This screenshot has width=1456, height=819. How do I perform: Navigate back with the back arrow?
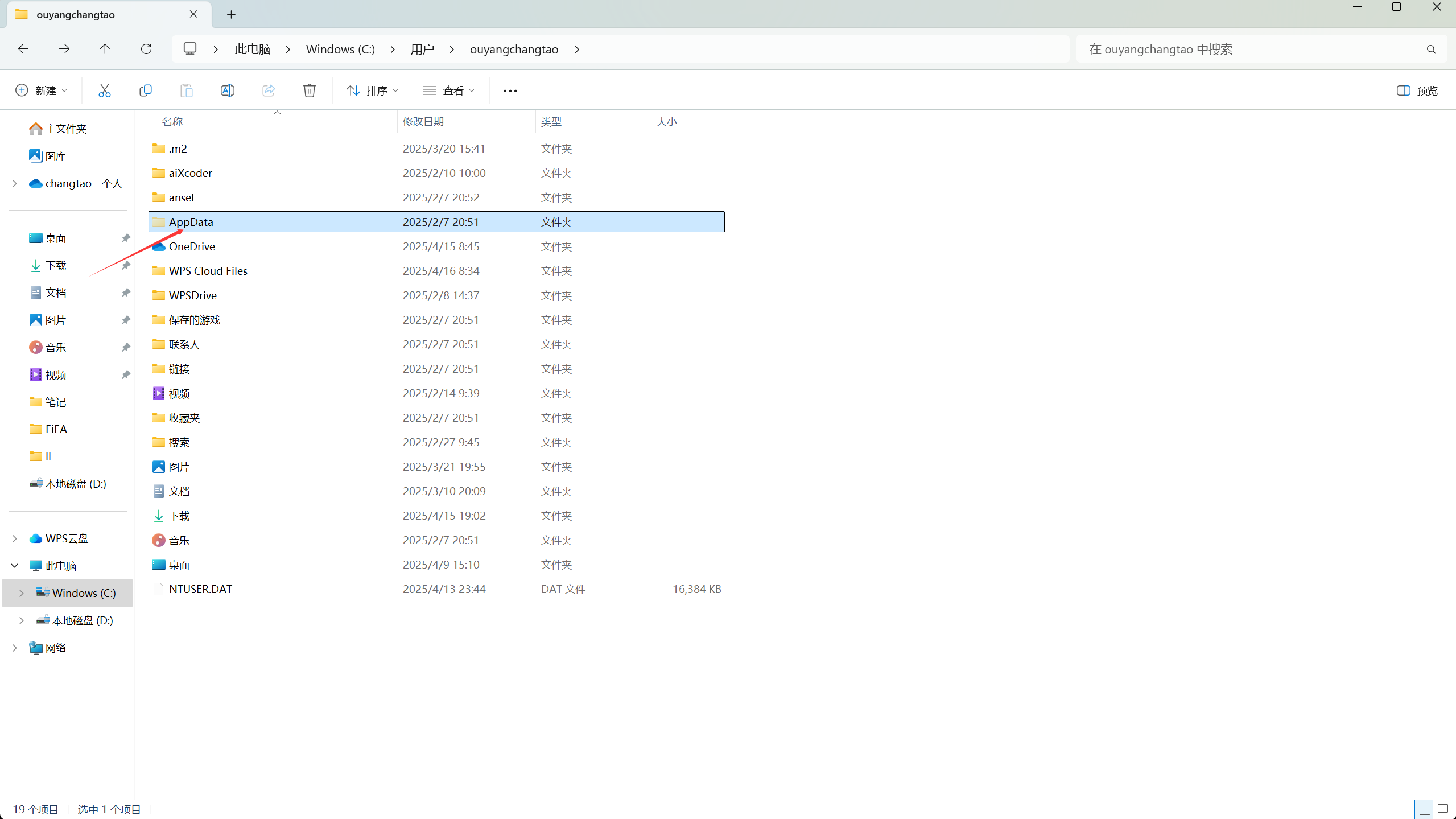coord(23,49)
